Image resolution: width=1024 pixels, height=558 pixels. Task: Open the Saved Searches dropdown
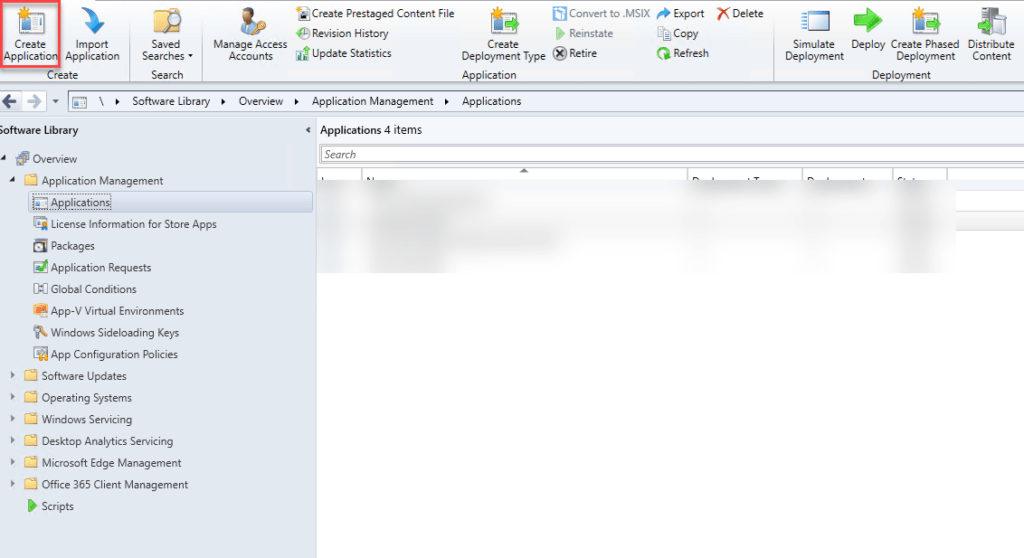click(x=167, y=50)
